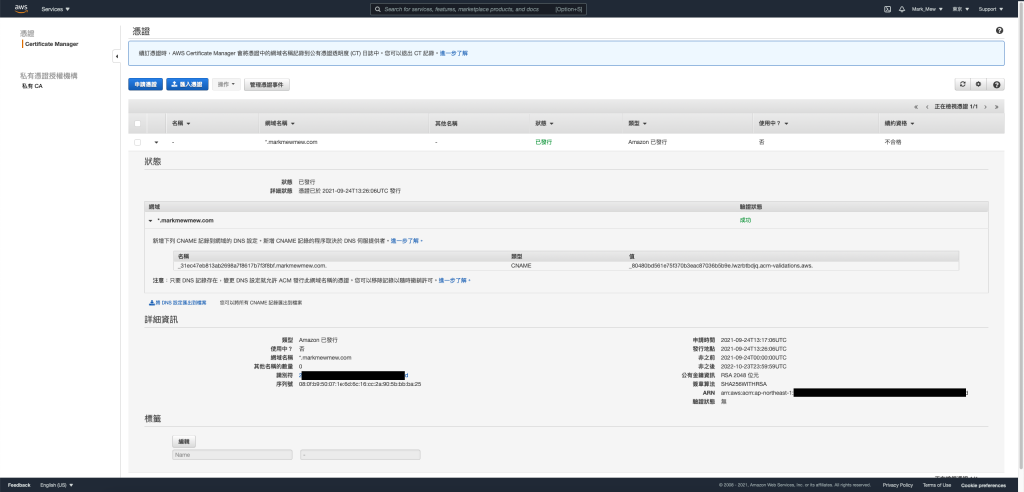Sort by the 類型 column header
1024x492 pixels.
click(x=637, y=123)
